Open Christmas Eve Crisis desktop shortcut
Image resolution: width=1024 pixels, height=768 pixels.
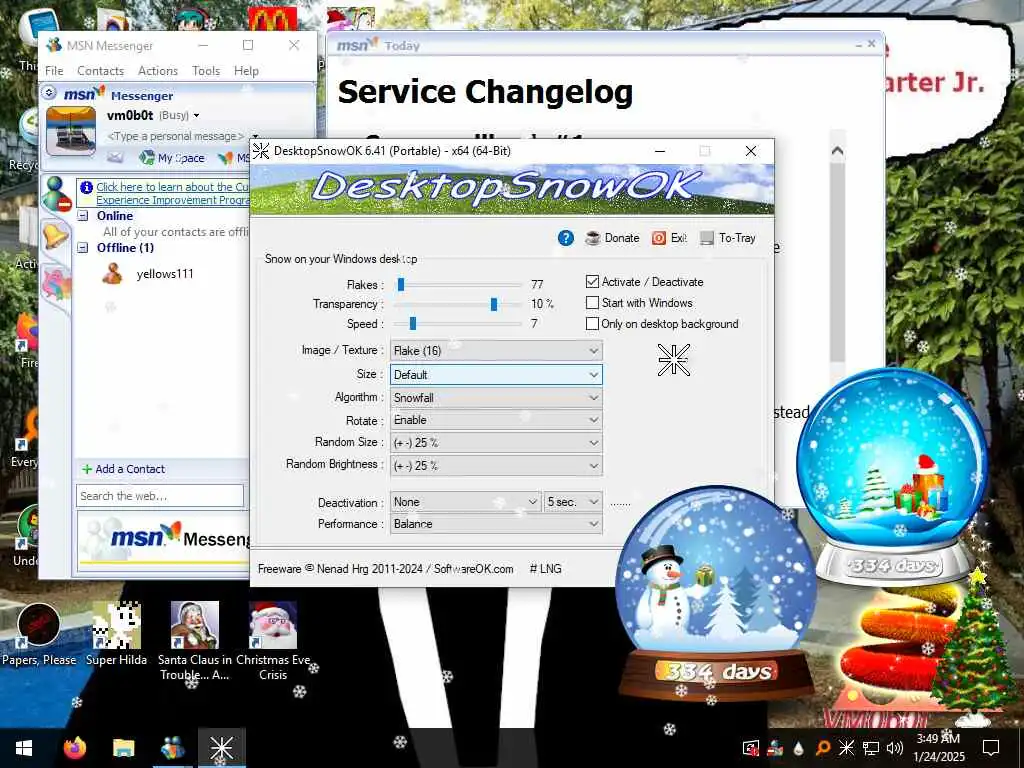[x=273, y=641]
